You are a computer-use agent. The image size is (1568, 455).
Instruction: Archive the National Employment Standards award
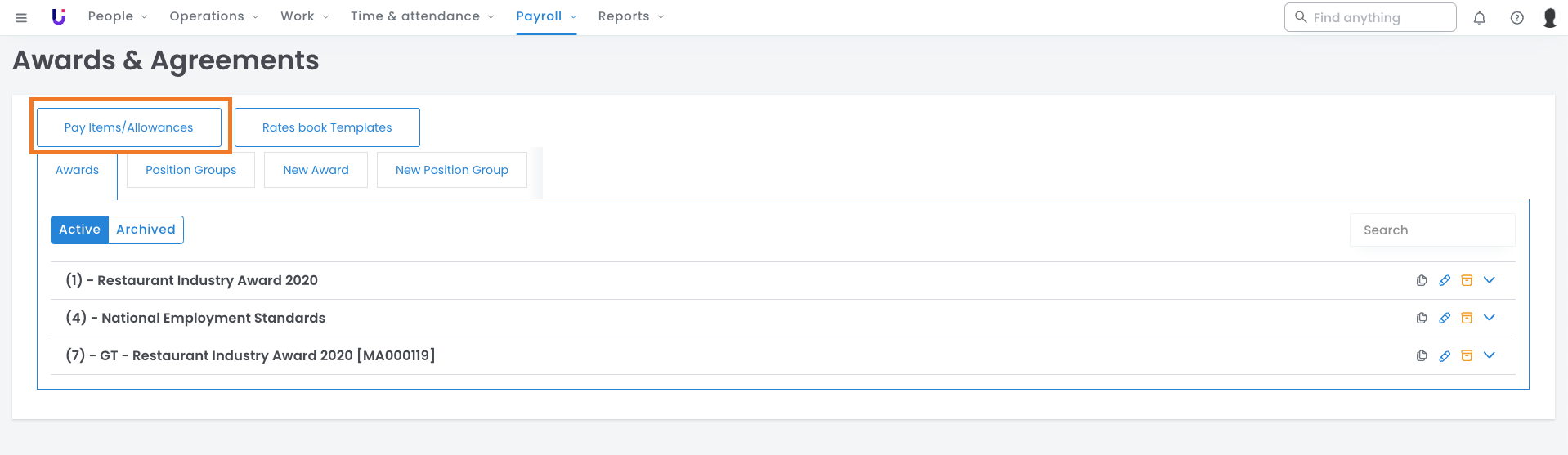[1467, 318]
